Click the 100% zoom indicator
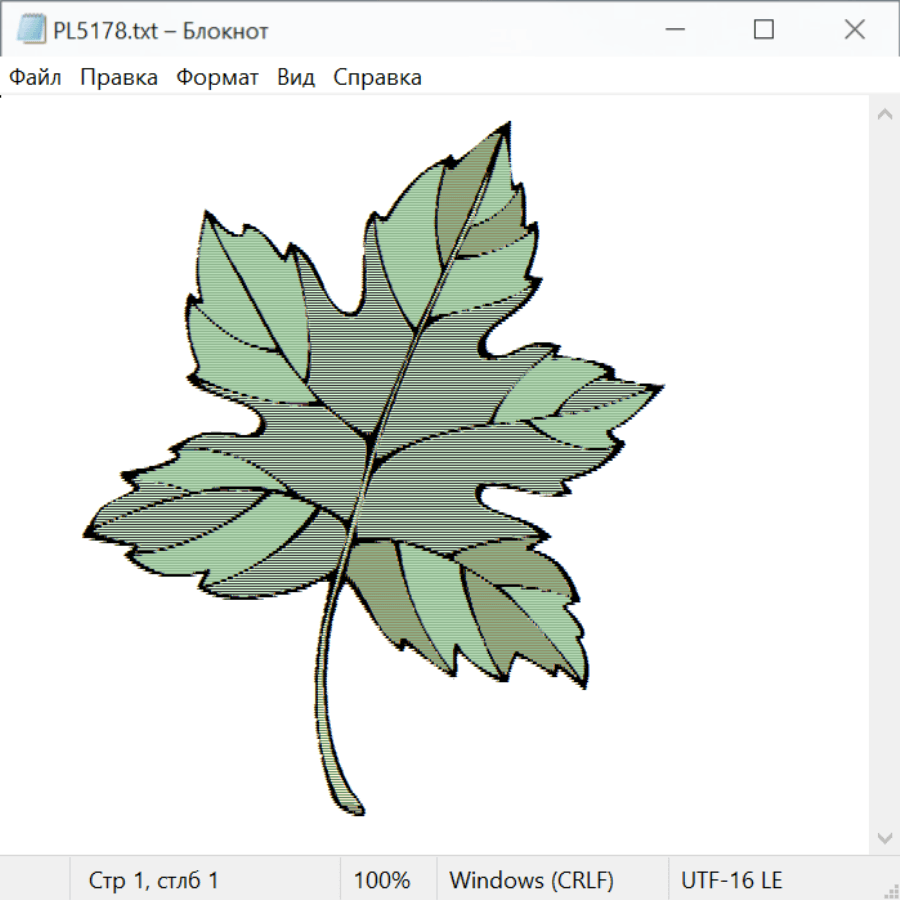This screenshot has width=900, height=900. coord(382,880)
